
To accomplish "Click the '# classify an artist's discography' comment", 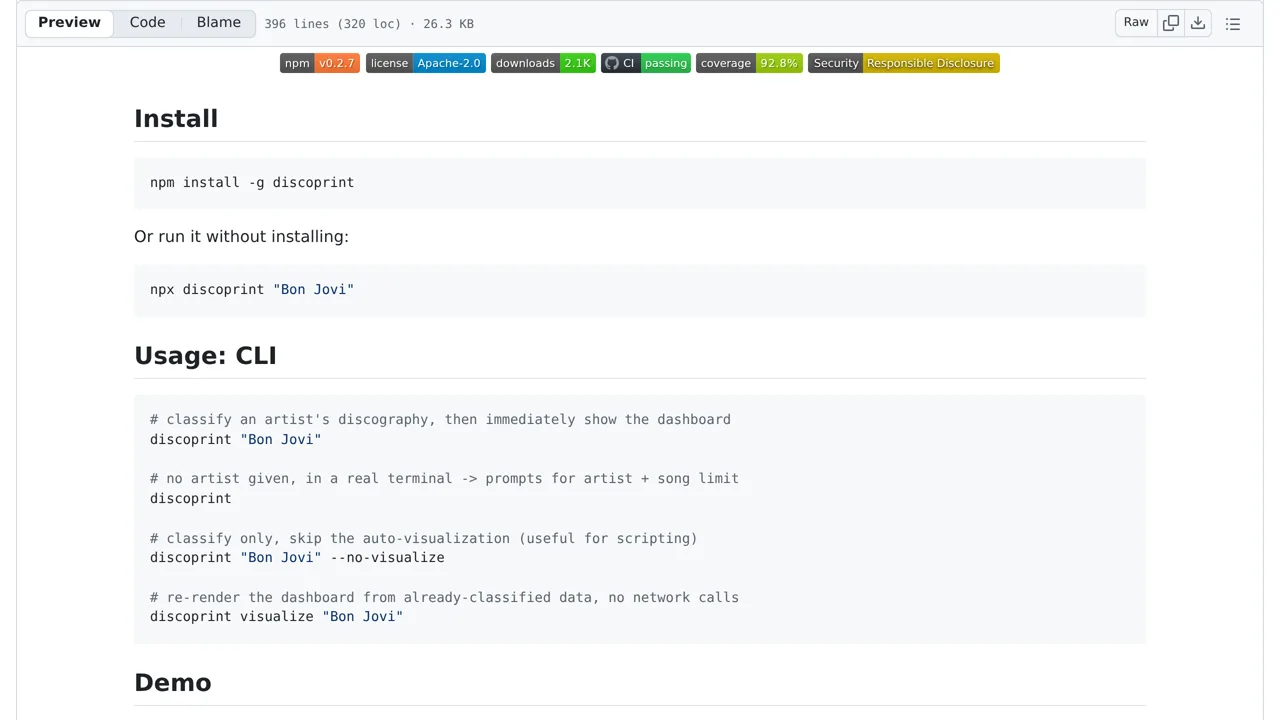I will coord(440,420).
